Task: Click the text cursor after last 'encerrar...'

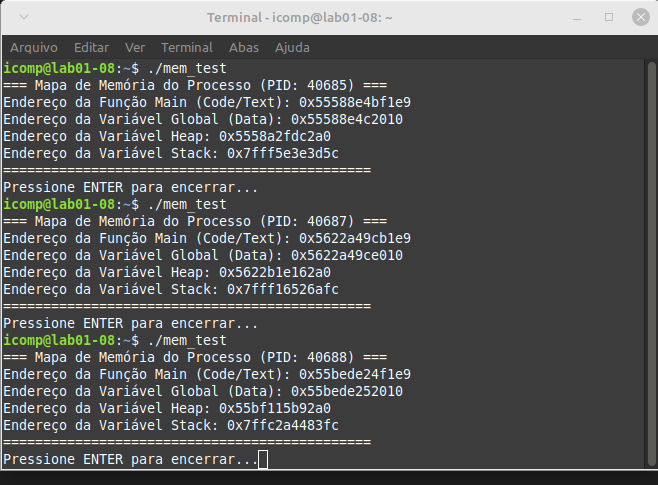Action: point(263,459)
